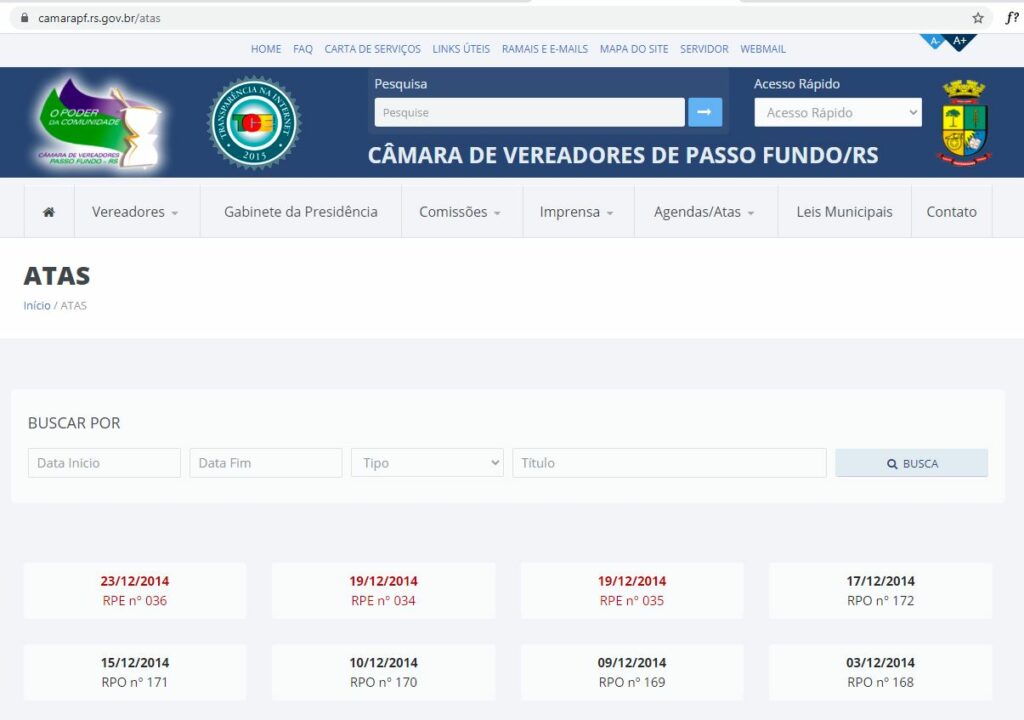Open the Transparência na Internet 2015 seal
The width and height of the screenshot is (1024, 720).
[253, 123]
